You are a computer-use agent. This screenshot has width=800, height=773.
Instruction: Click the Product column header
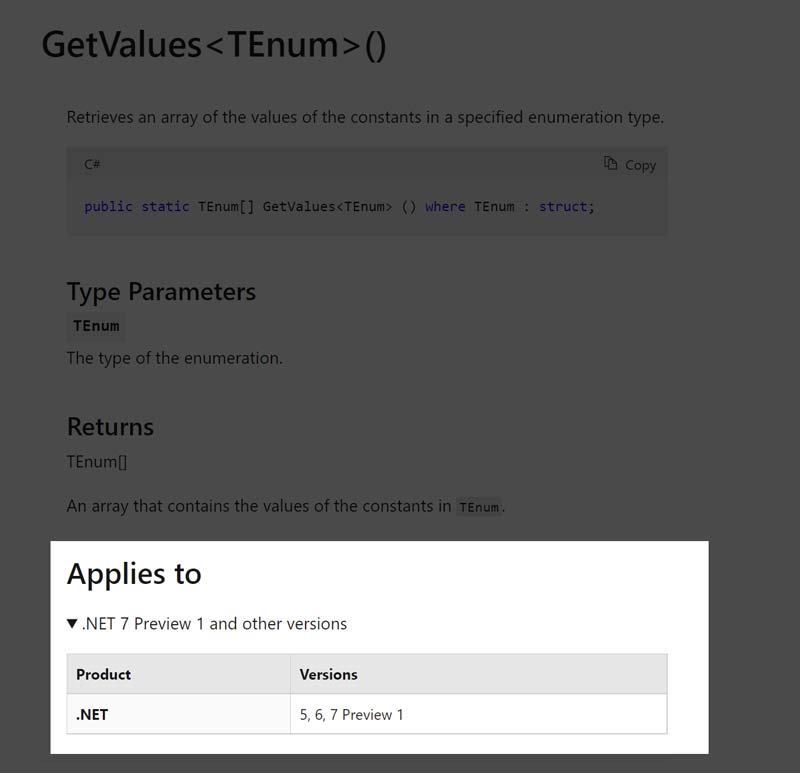coord(104,675)
